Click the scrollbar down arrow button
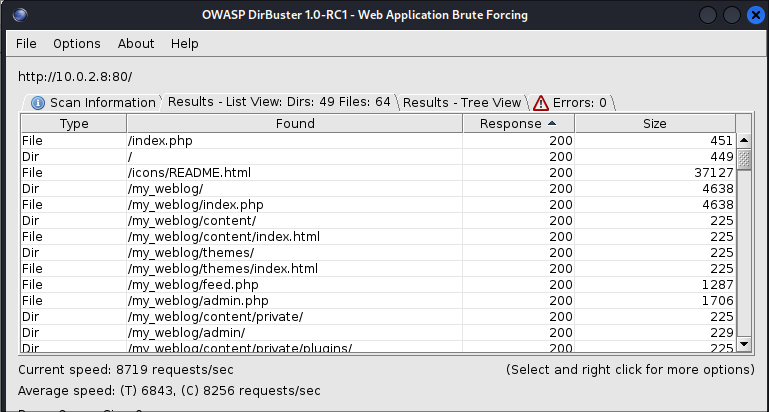 [743, 344]
